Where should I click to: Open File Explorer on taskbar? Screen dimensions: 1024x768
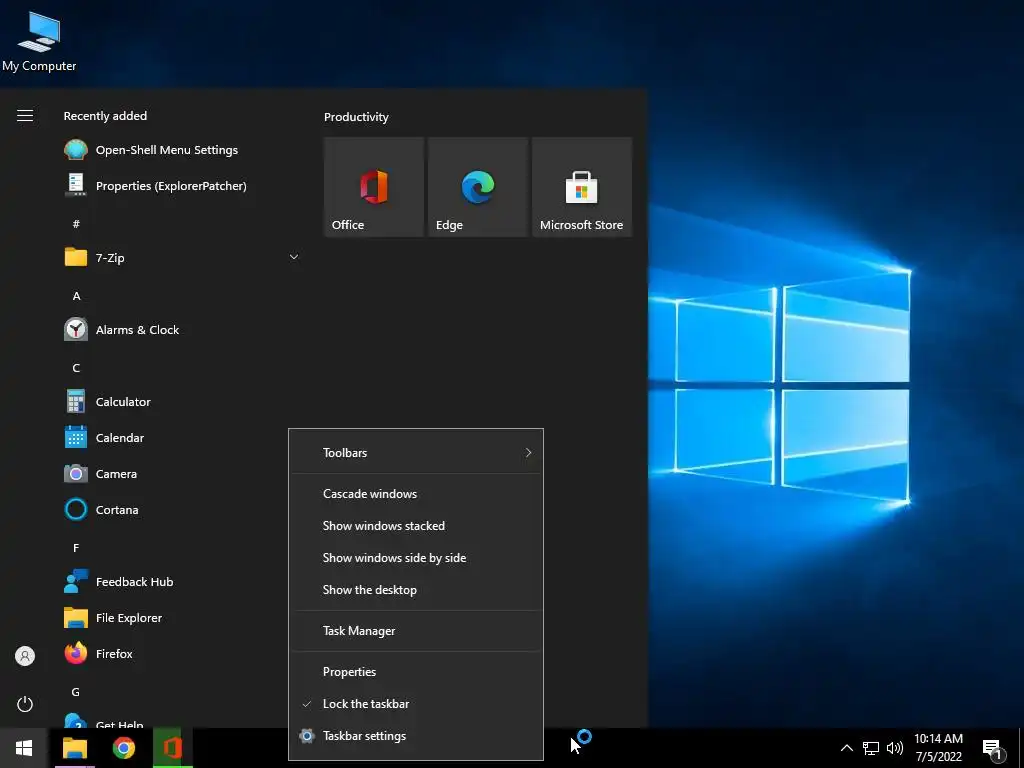[74, 748]
